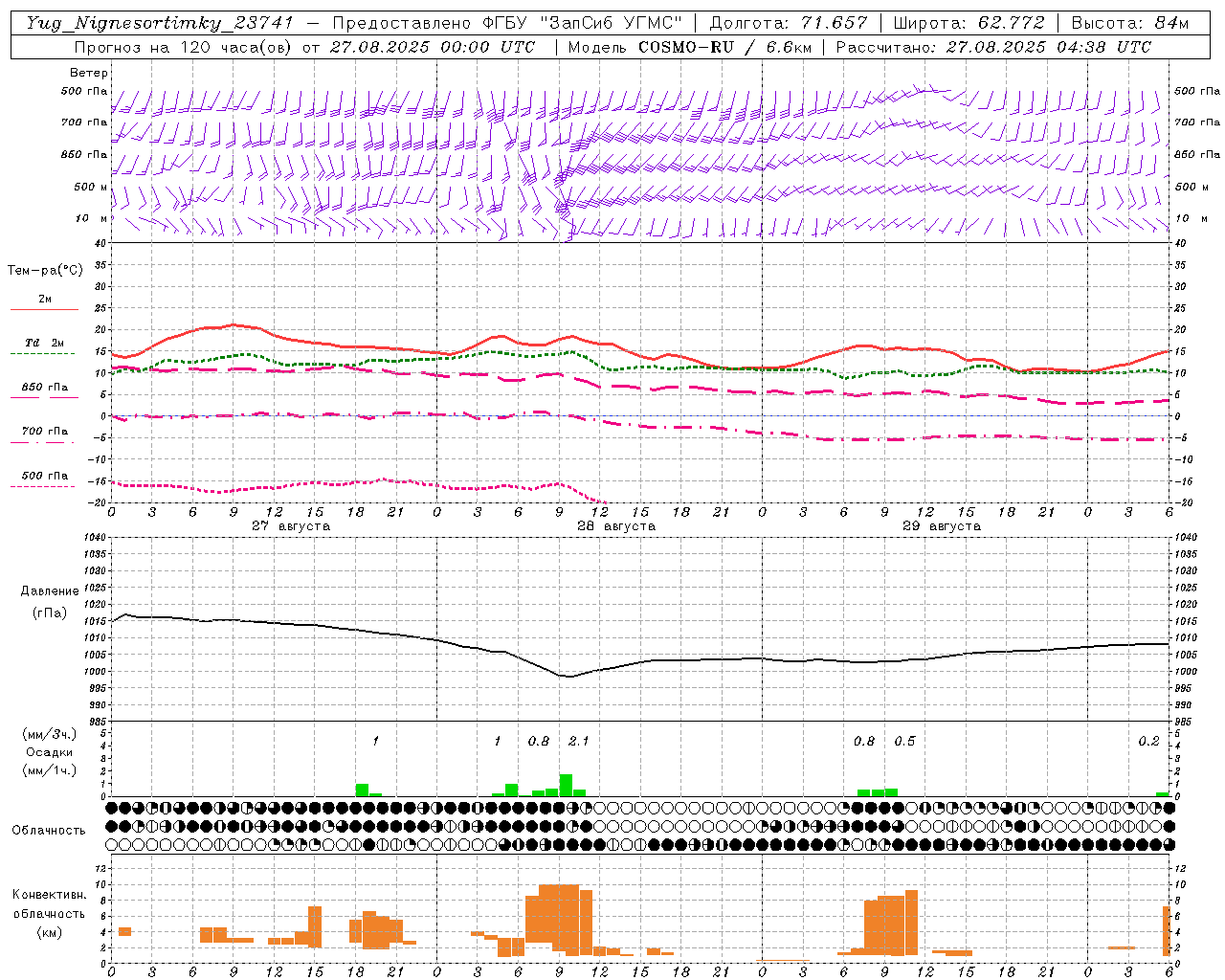Click the tallest green precipitation bar on 28 августа
The width and height of the screenshot is (1225, 980).
tap(566, 785)
